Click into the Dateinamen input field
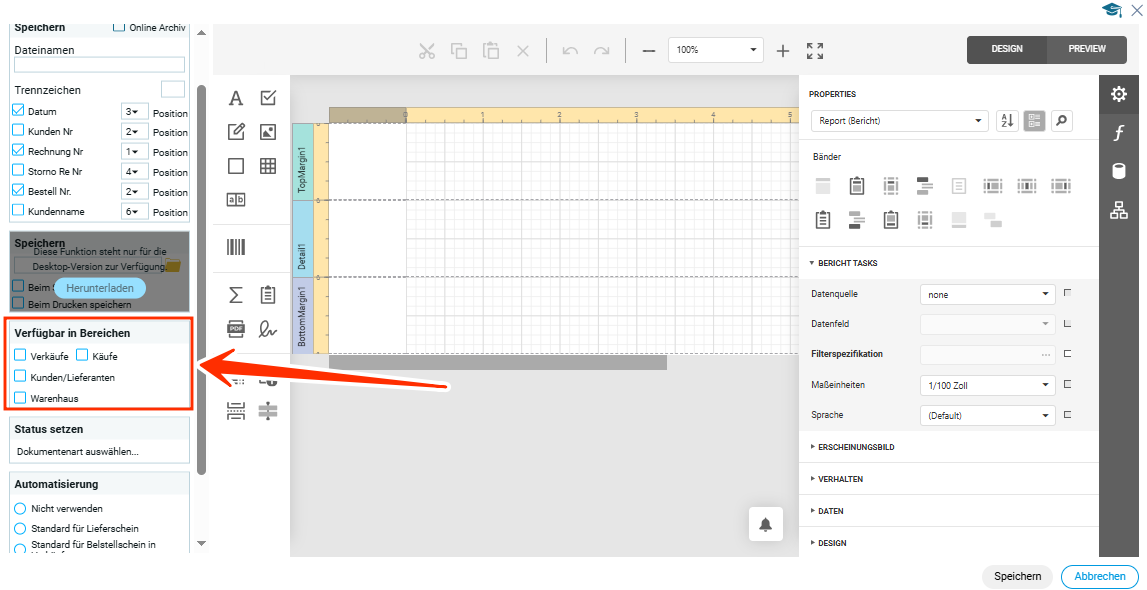Viewport: 1147px width, 590px height. click(x=99, y=65)
